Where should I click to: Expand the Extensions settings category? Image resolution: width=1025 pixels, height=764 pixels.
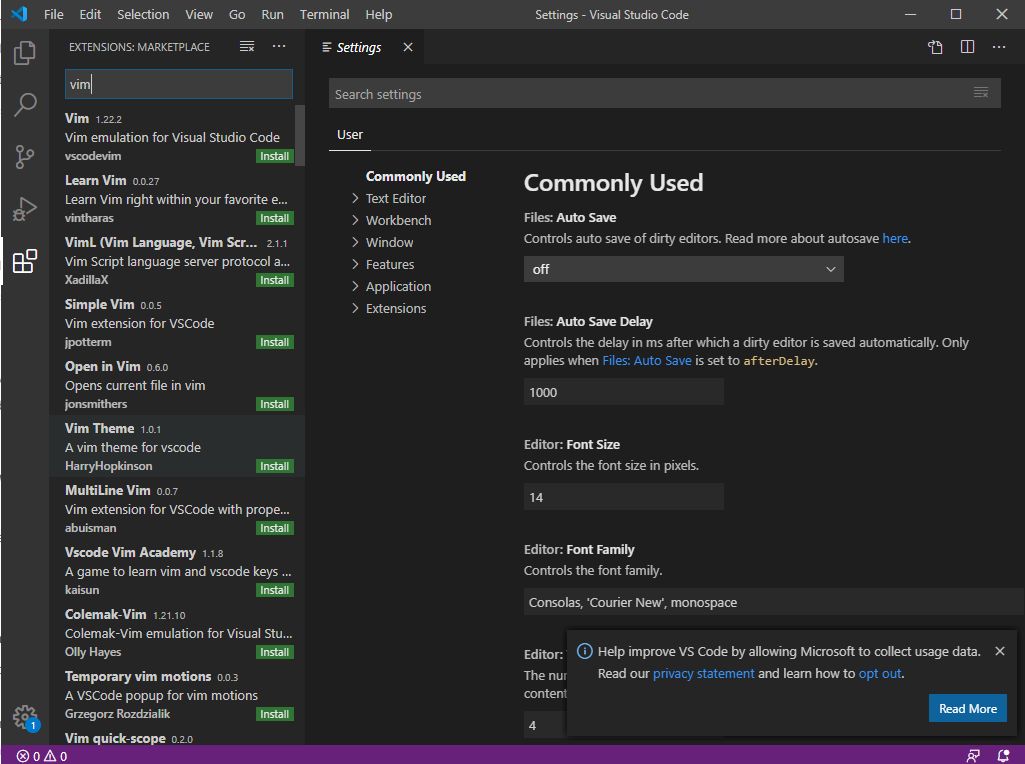pyautogui.click(x=395, y=308)
